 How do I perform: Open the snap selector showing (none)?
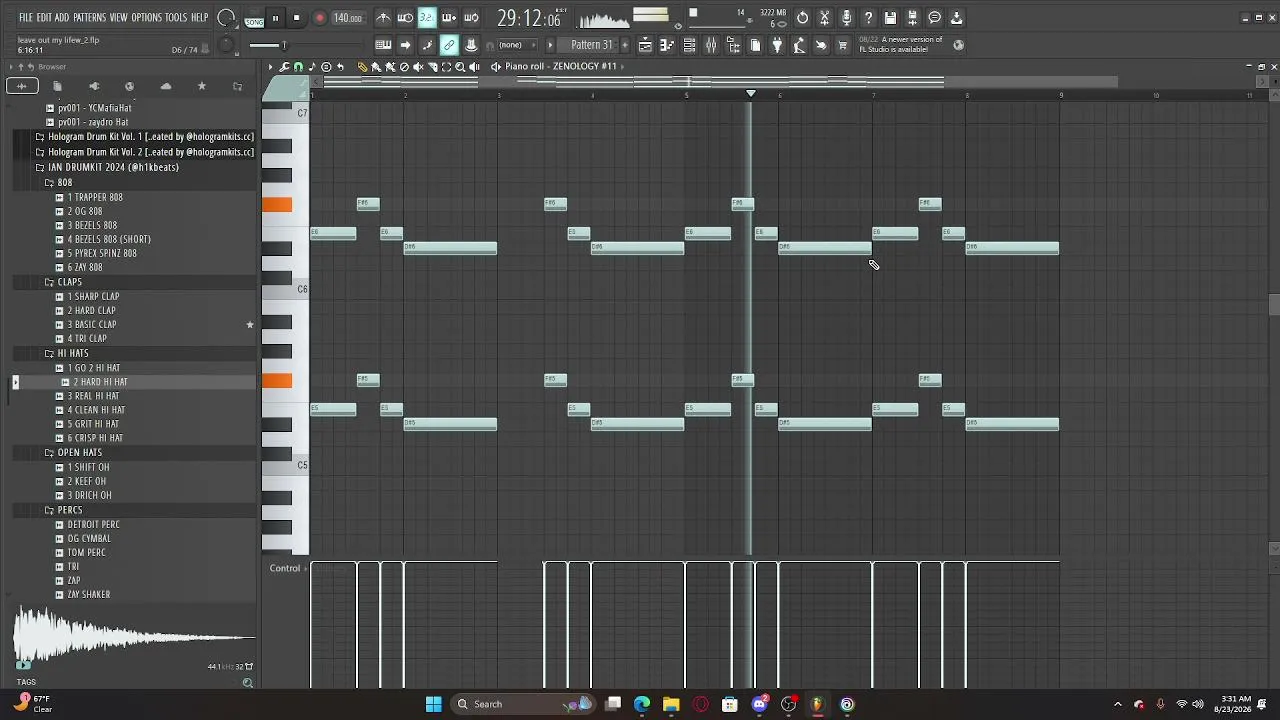(515, 45)
